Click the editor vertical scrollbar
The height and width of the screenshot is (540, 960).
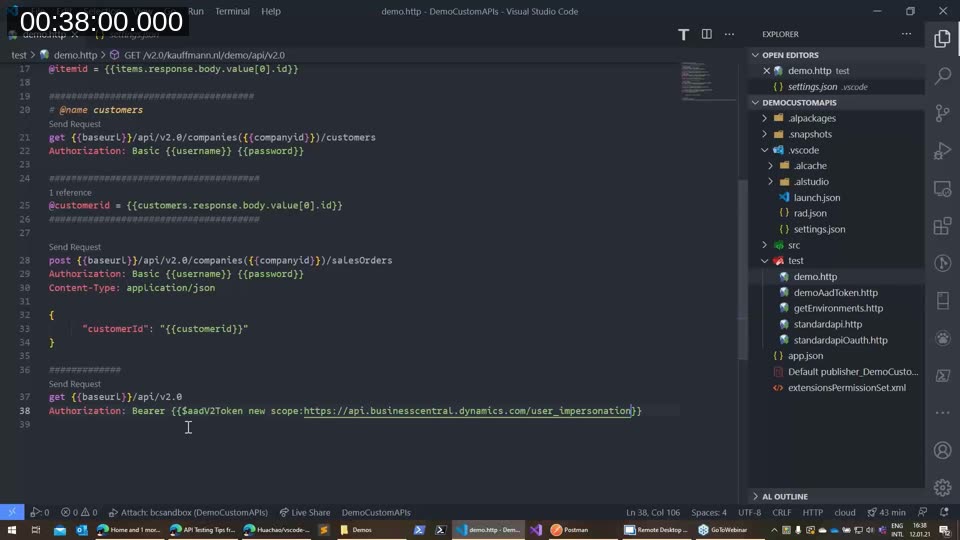click(742, 269)
